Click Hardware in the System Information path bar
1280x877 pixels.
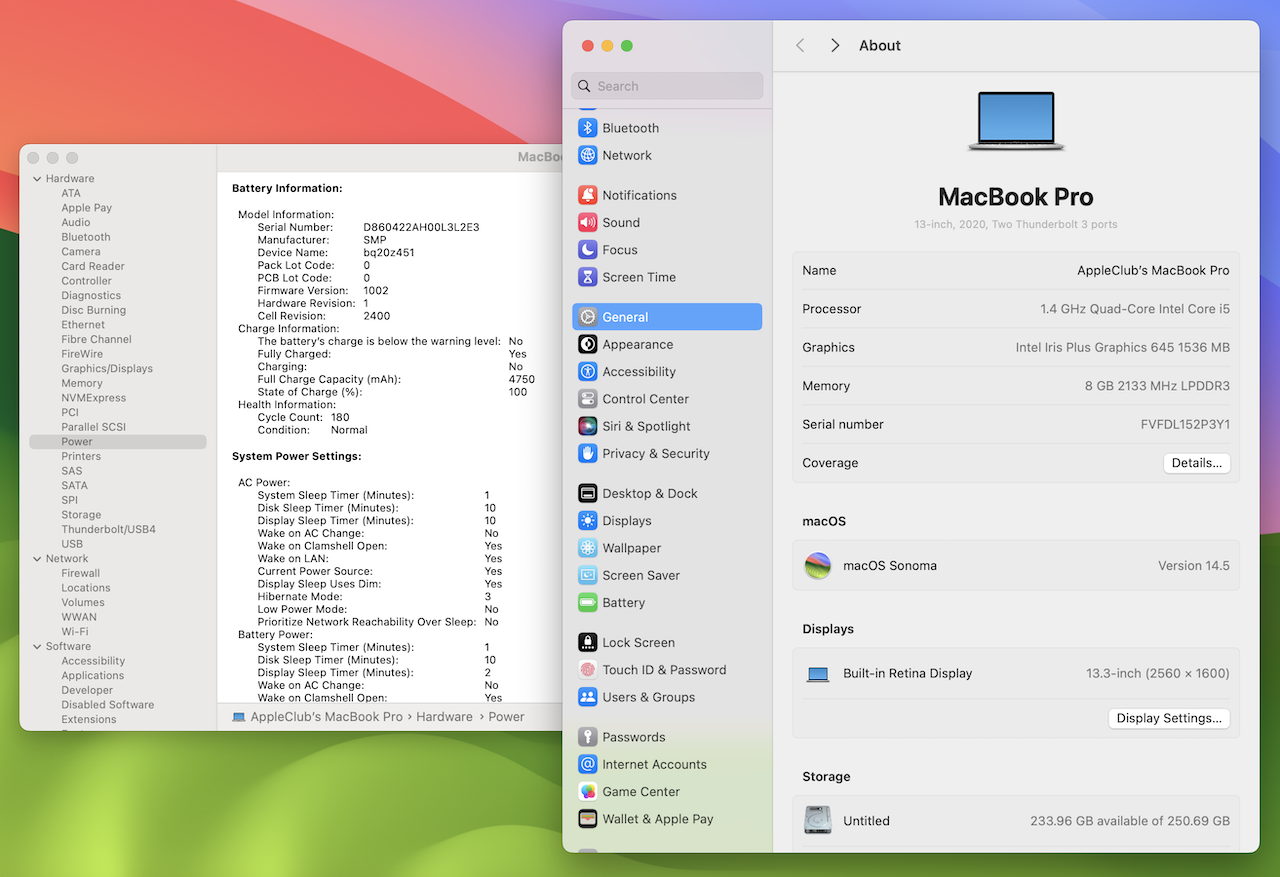tap(445, 717)
